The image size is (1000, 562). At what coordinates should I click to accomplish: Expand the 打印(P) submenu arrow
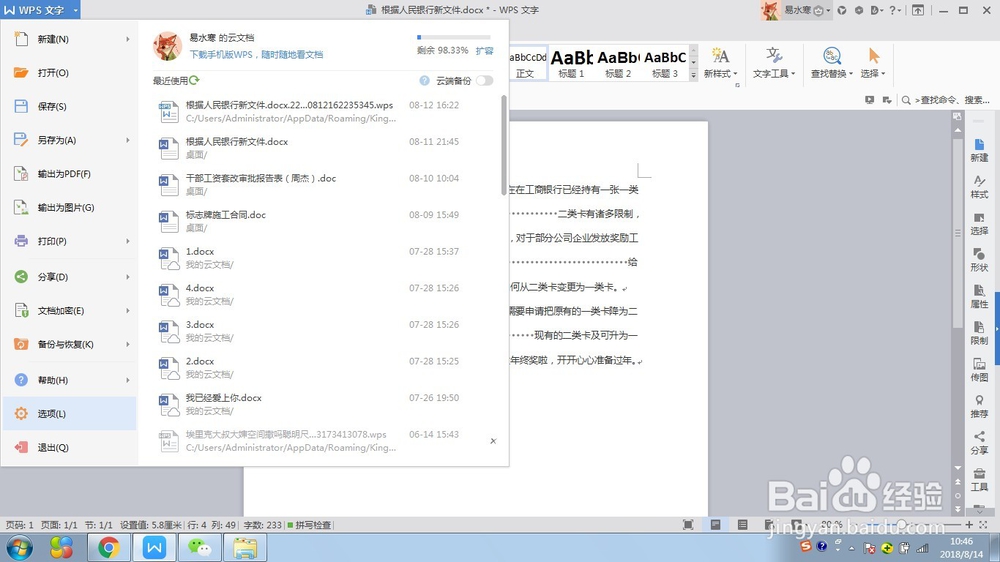(128, 241)
